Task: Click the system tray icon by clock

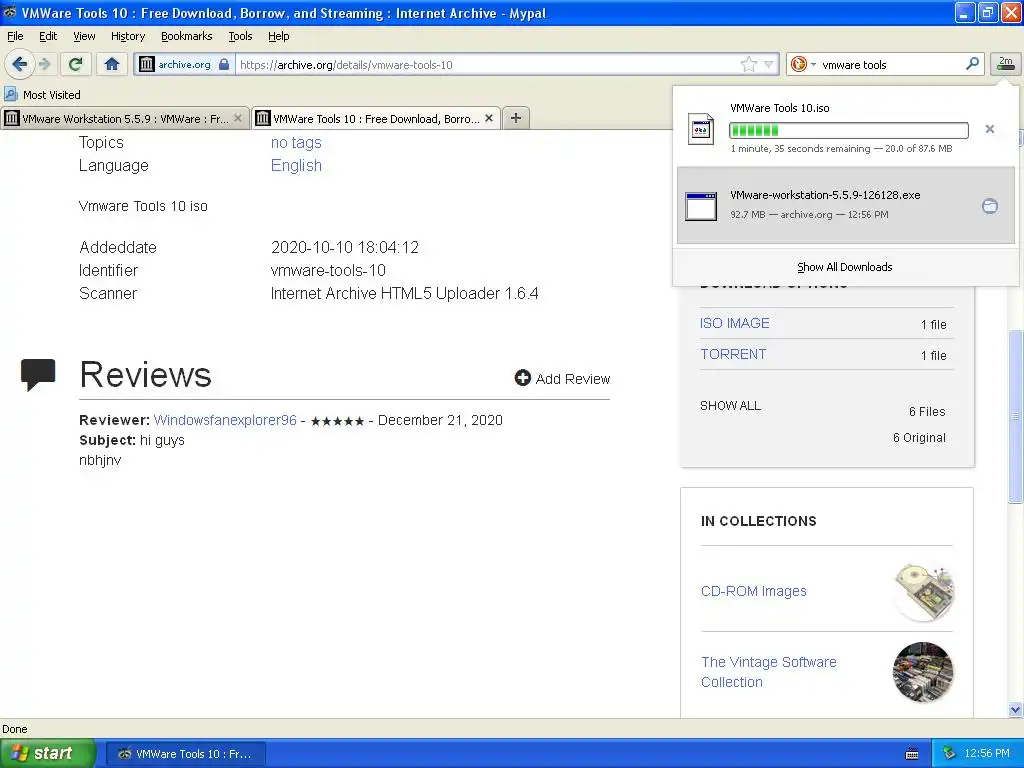Action: click(949, 754)
